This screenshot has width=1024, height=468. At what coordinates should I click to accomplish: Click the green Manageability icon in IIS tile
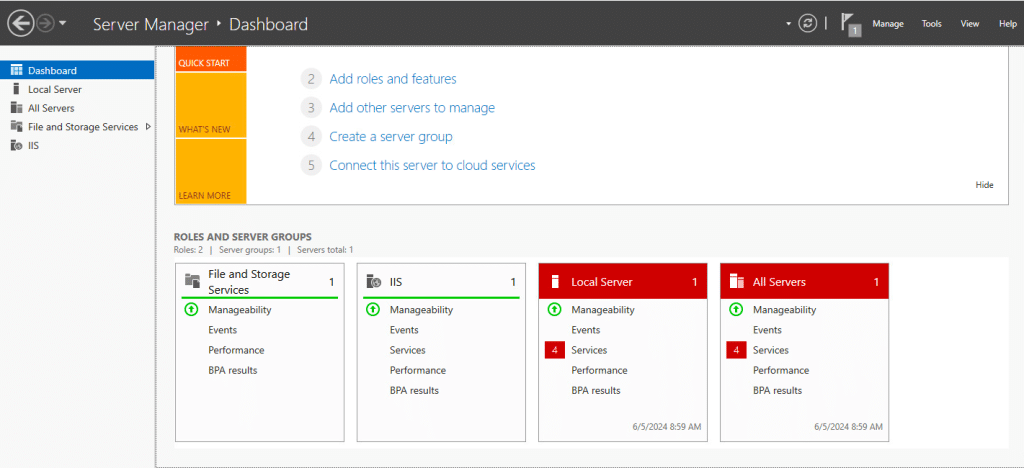(x=373, y=310)
